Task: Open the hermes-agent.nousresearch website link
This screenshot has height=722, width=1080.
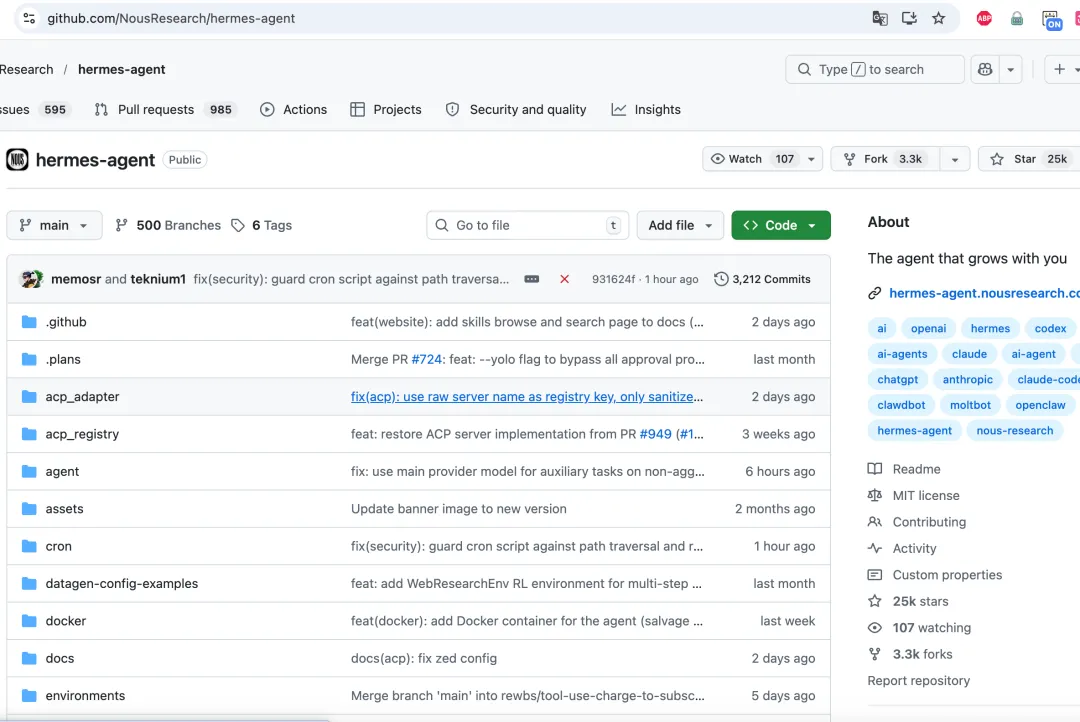Action: tap(984, 293)
